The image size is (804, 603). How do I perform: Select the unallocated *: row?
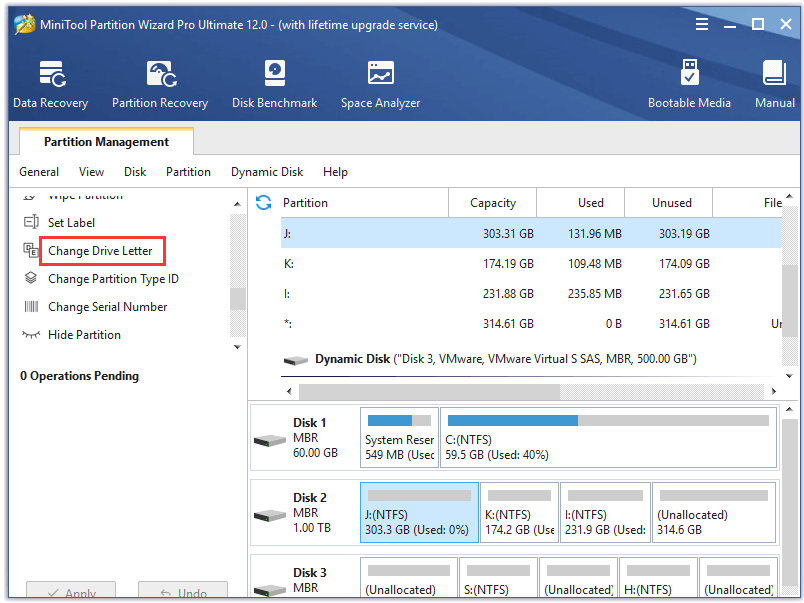531,324
